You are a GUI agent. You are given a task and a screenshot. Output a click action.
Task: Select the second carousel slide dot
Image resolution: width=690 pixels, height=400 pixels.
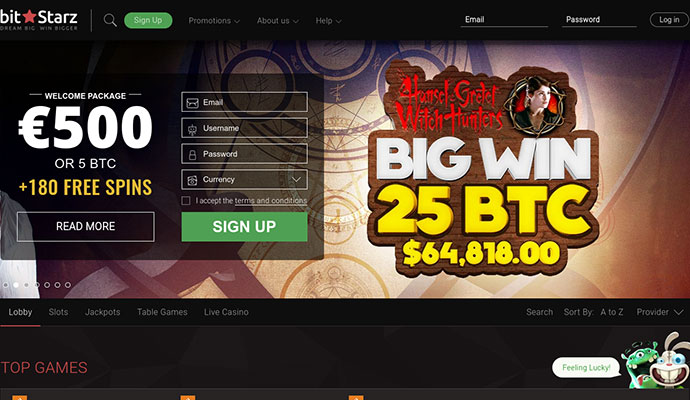16,285
